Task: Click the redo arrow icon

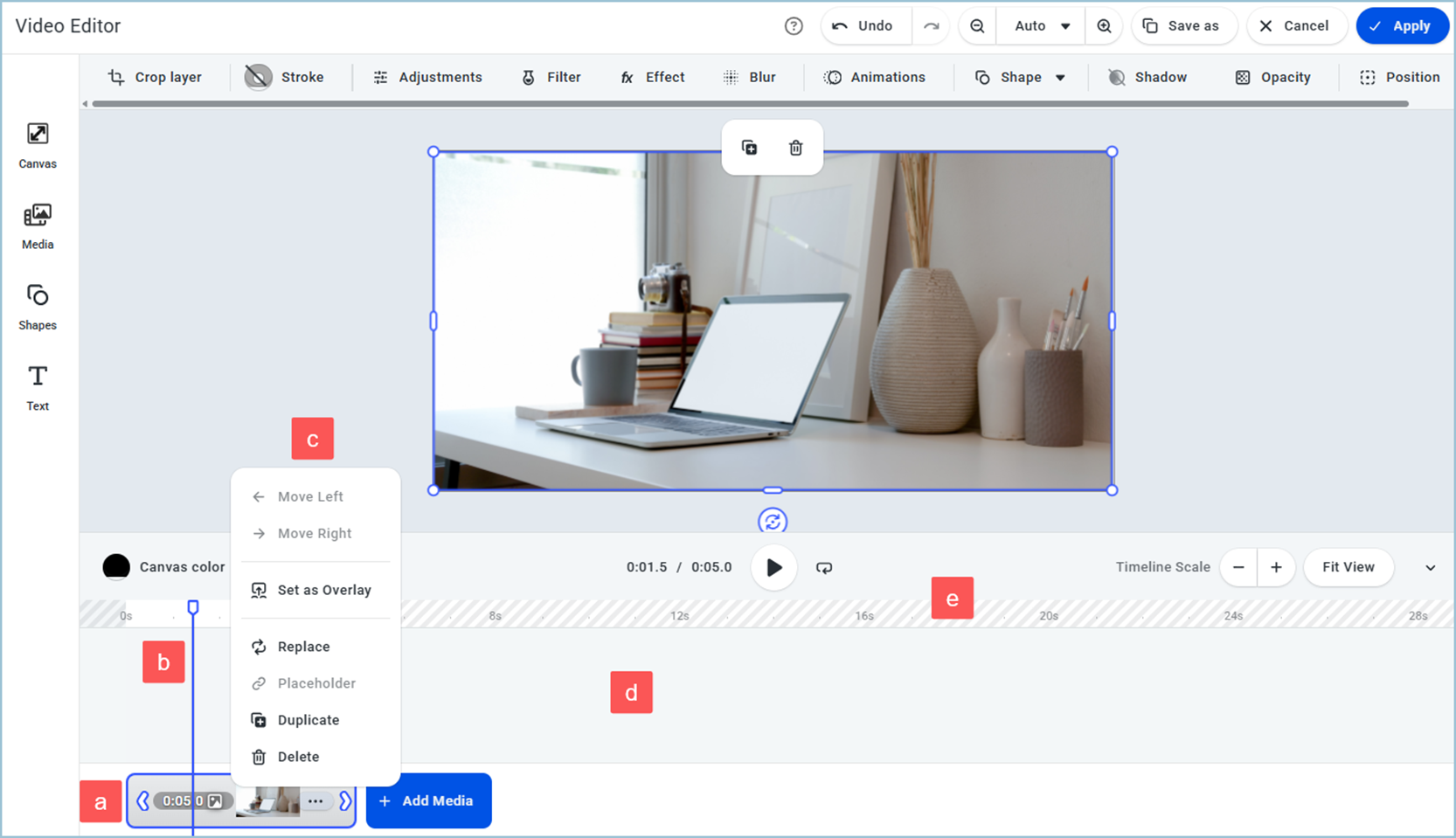Action: 932,26
